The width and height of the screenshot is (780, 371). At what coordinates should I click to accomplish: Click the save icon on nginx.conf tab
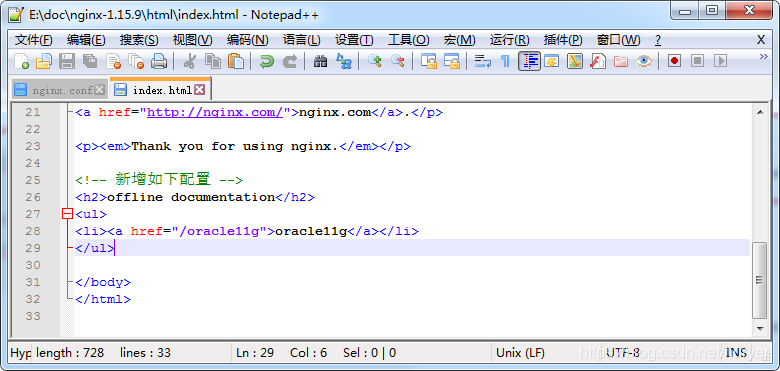20,90
